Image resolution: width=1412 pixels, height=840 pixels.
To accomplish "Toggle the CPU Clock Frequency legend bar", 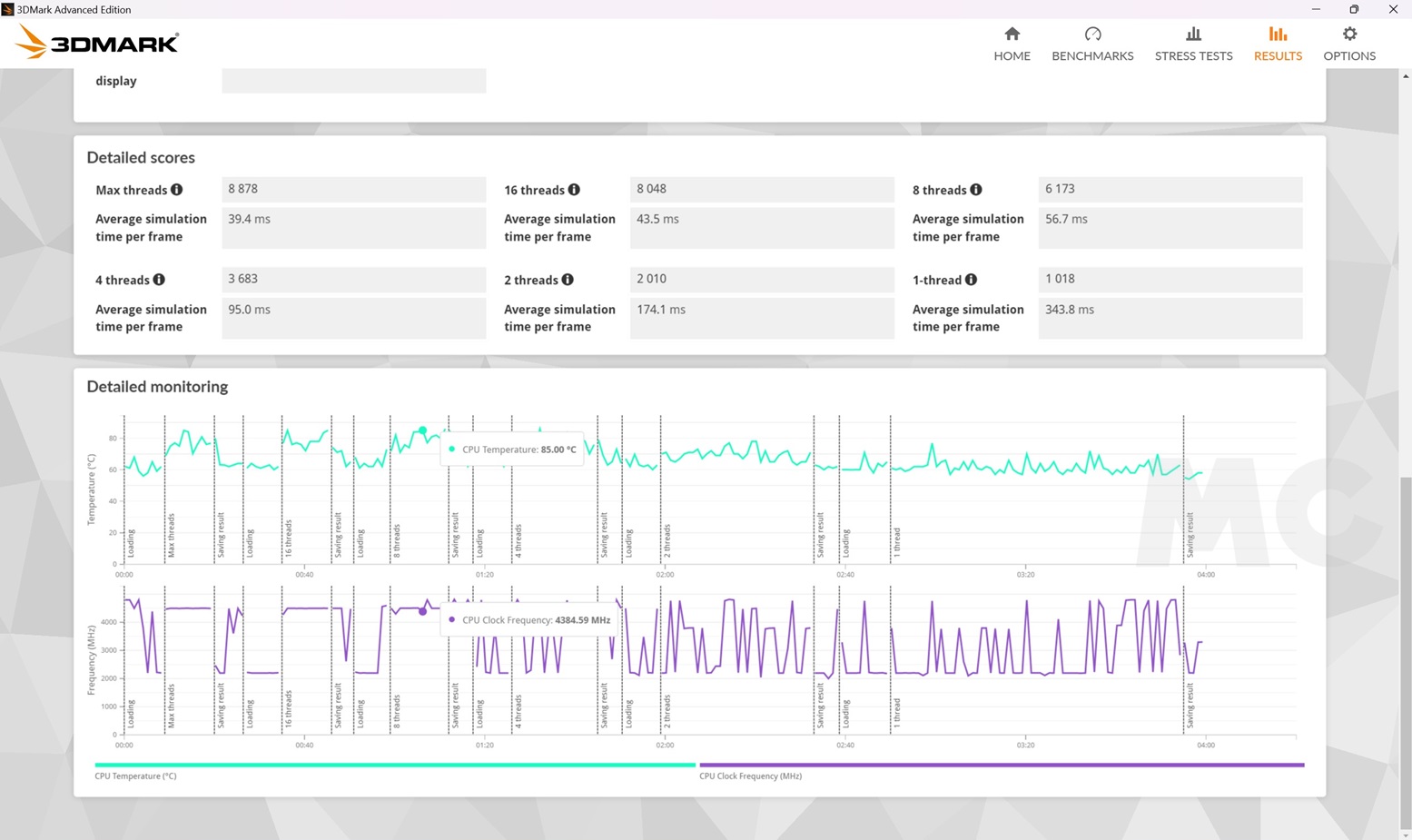I will (x=1001, y=766).
